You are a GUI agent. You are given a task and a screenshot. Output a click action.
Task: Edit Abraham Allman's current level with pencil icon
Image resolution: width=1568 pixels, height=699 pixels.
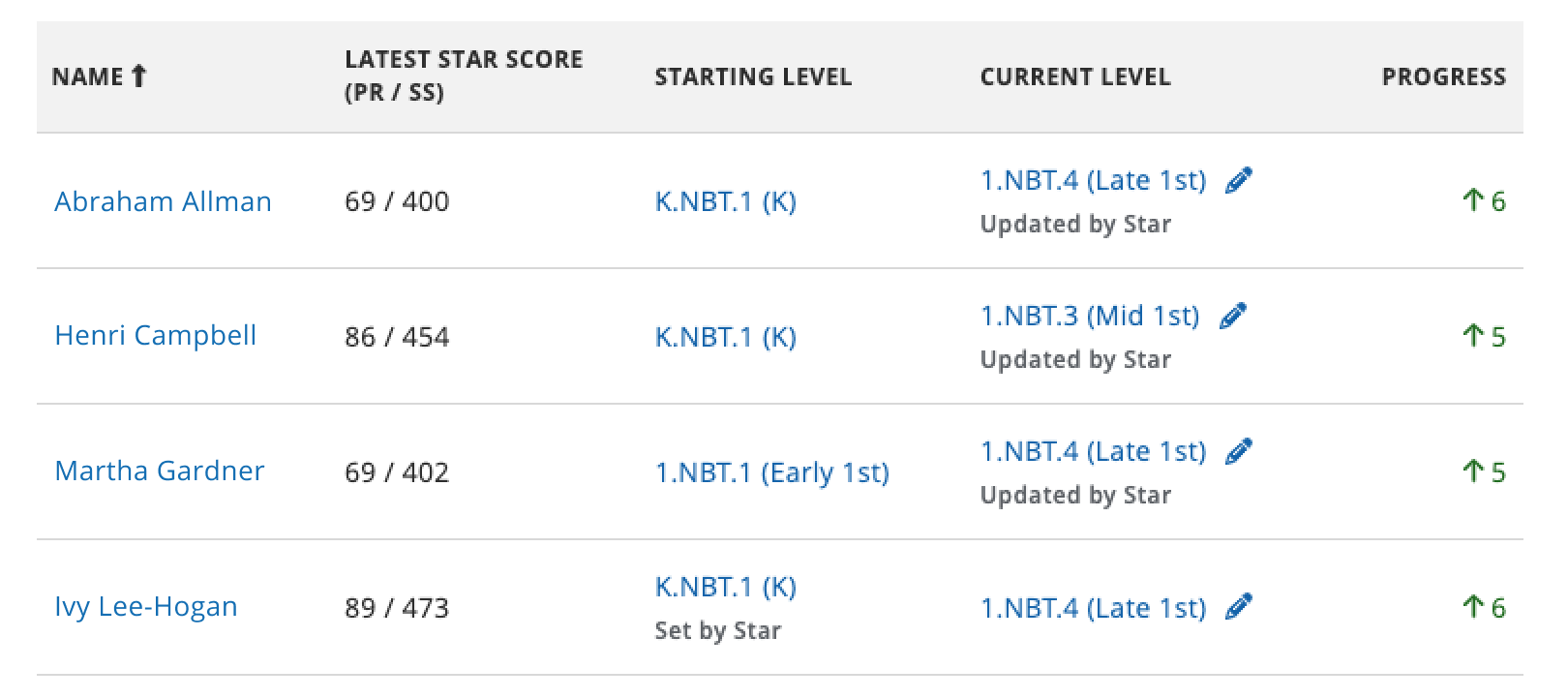tap(1240, 179)
